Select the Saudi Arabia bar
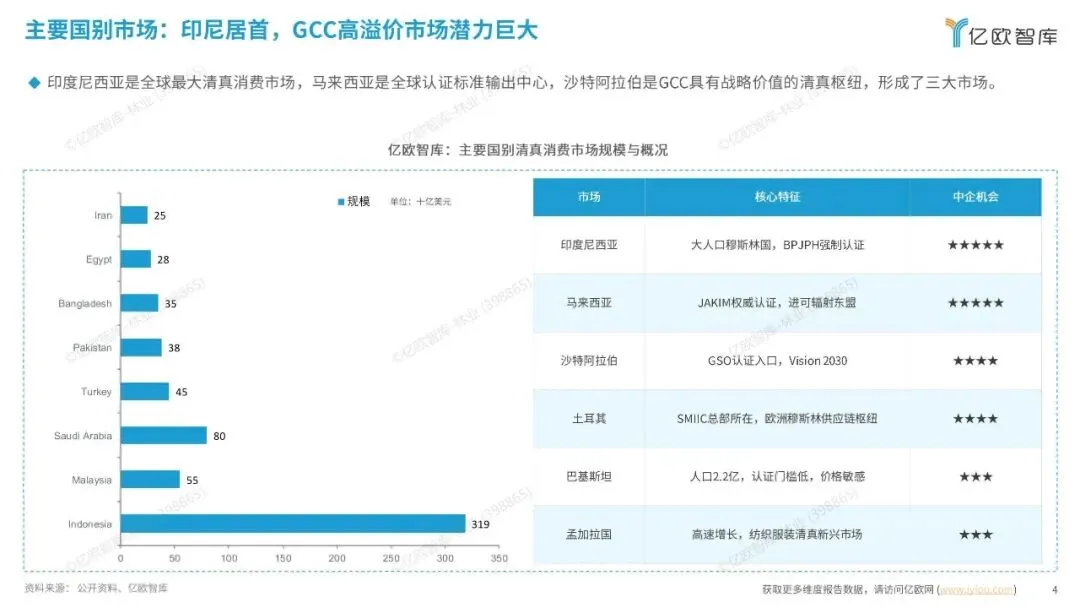Viewport: 1080px width, 608px height. point(163,436)
